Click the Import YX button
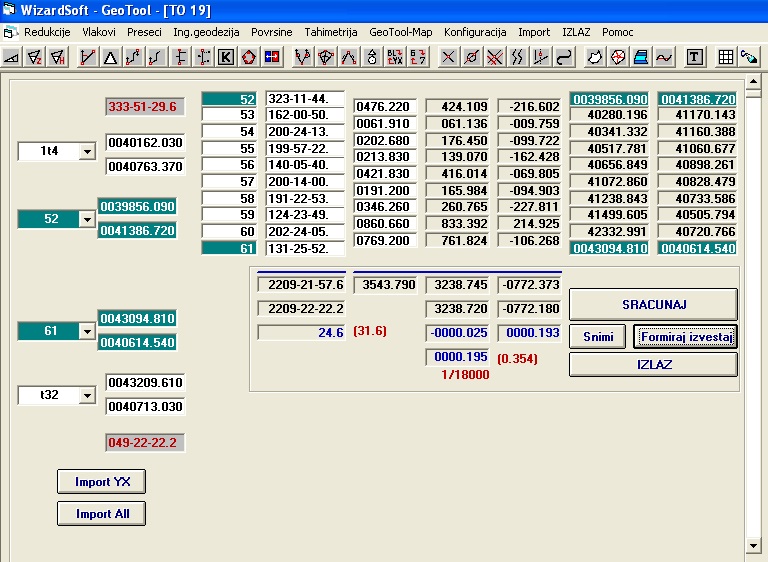The image size is (768, 562). [x=101, y=482]
